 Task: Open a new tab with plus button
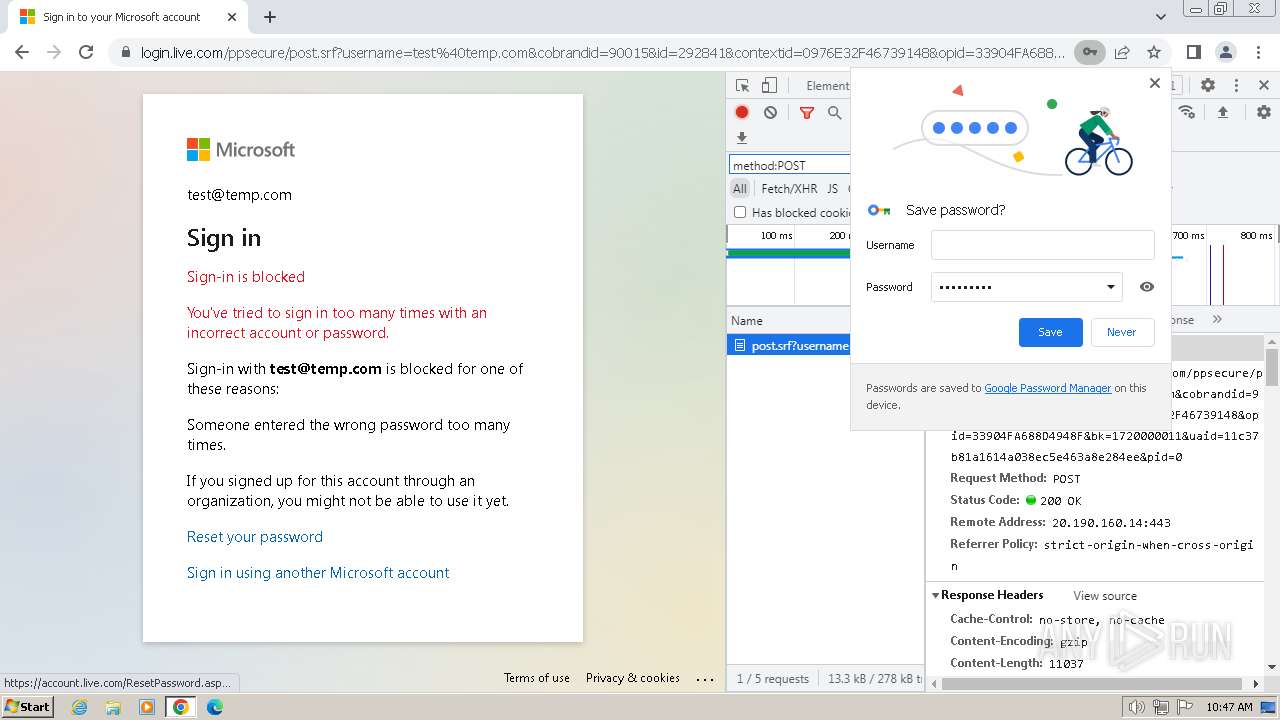click(269, 17)
